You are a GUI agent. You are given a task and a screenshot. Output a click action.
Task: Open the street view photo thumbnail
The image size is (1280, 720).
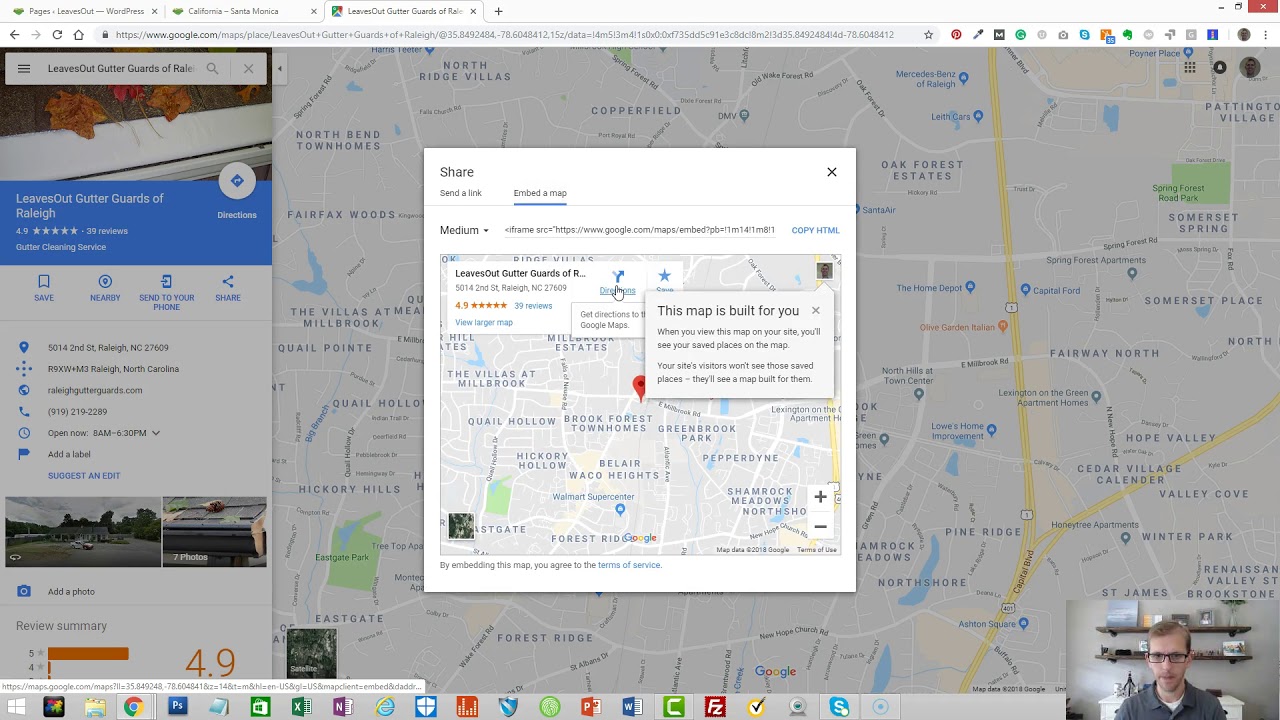coord(82,532)
